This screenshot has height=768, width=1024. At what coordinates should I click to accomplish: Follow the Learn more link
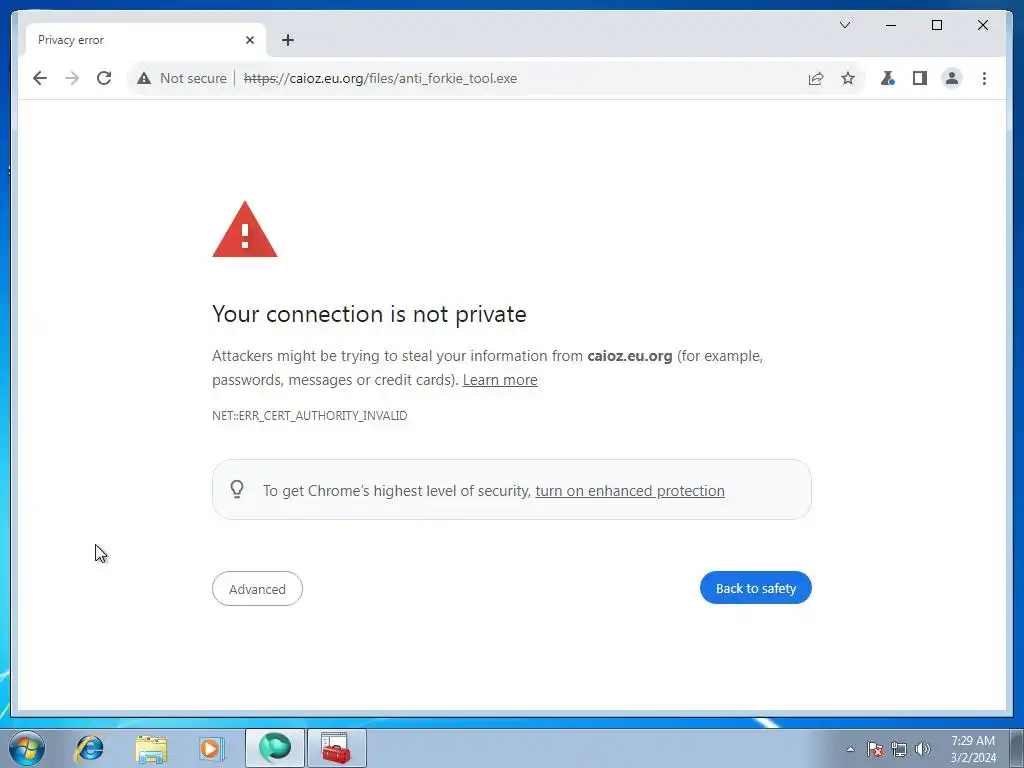pyautogui.click(x=500, y=380)
